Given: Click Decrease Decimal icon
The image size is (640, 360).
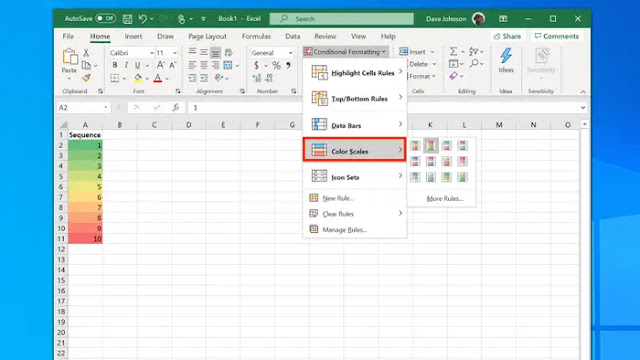Looking at the screenshot, I should [269, 78].
